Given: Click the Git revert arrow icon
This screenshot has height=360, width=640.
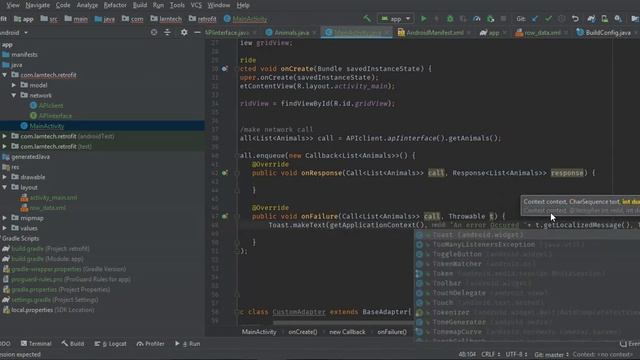Looking at the screenshot, I should click(x=575, y=19).
